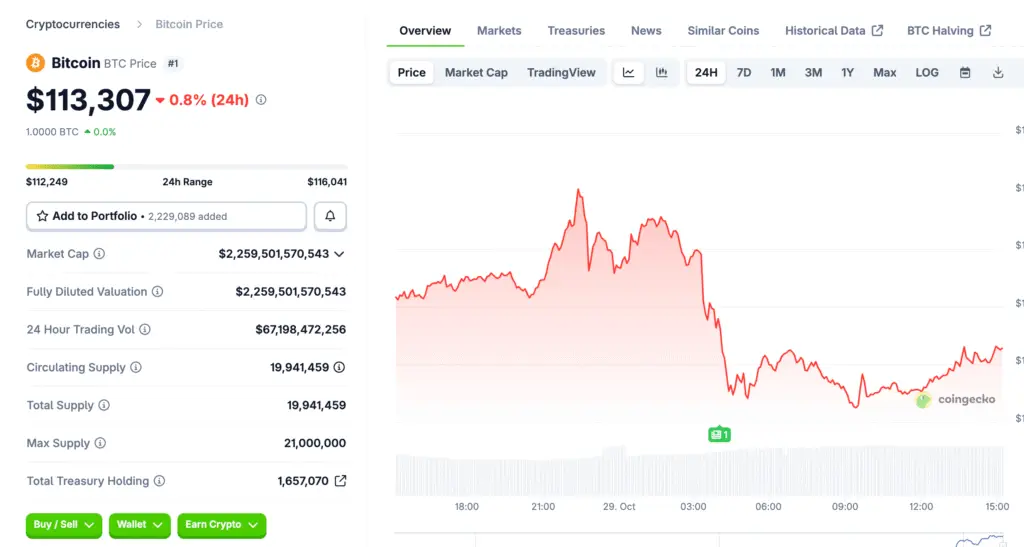Click the line chart icon
The width and height of the screenshot is (1024, 547).
pos(628,72)
